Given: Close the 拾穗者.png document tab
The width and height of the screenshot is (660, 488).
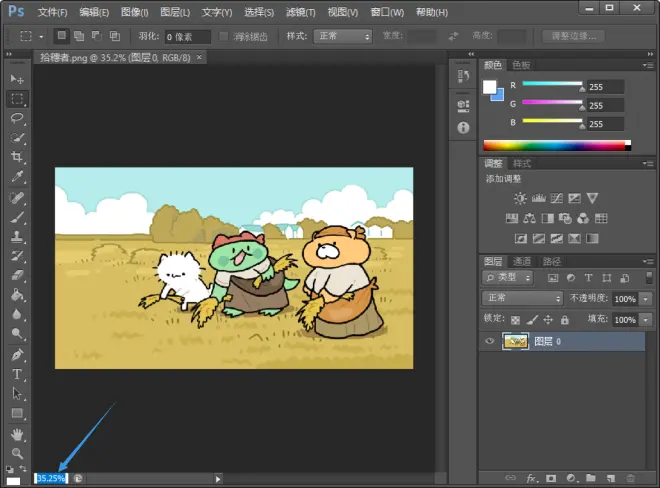Looking at the screenshot, I should (199, 57).
